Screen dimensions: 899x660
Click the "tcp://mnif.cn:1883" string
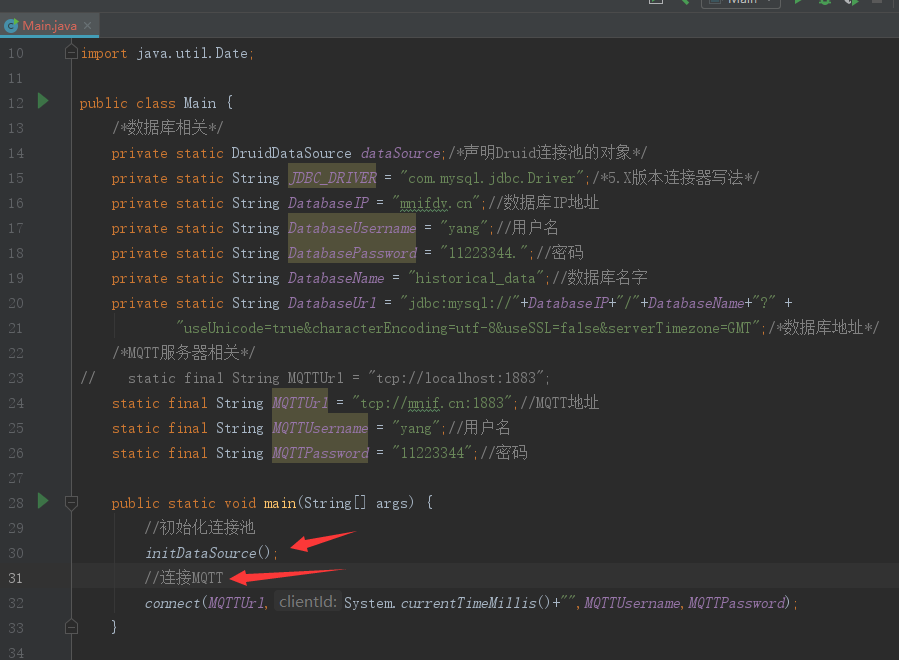coord(432,403)
